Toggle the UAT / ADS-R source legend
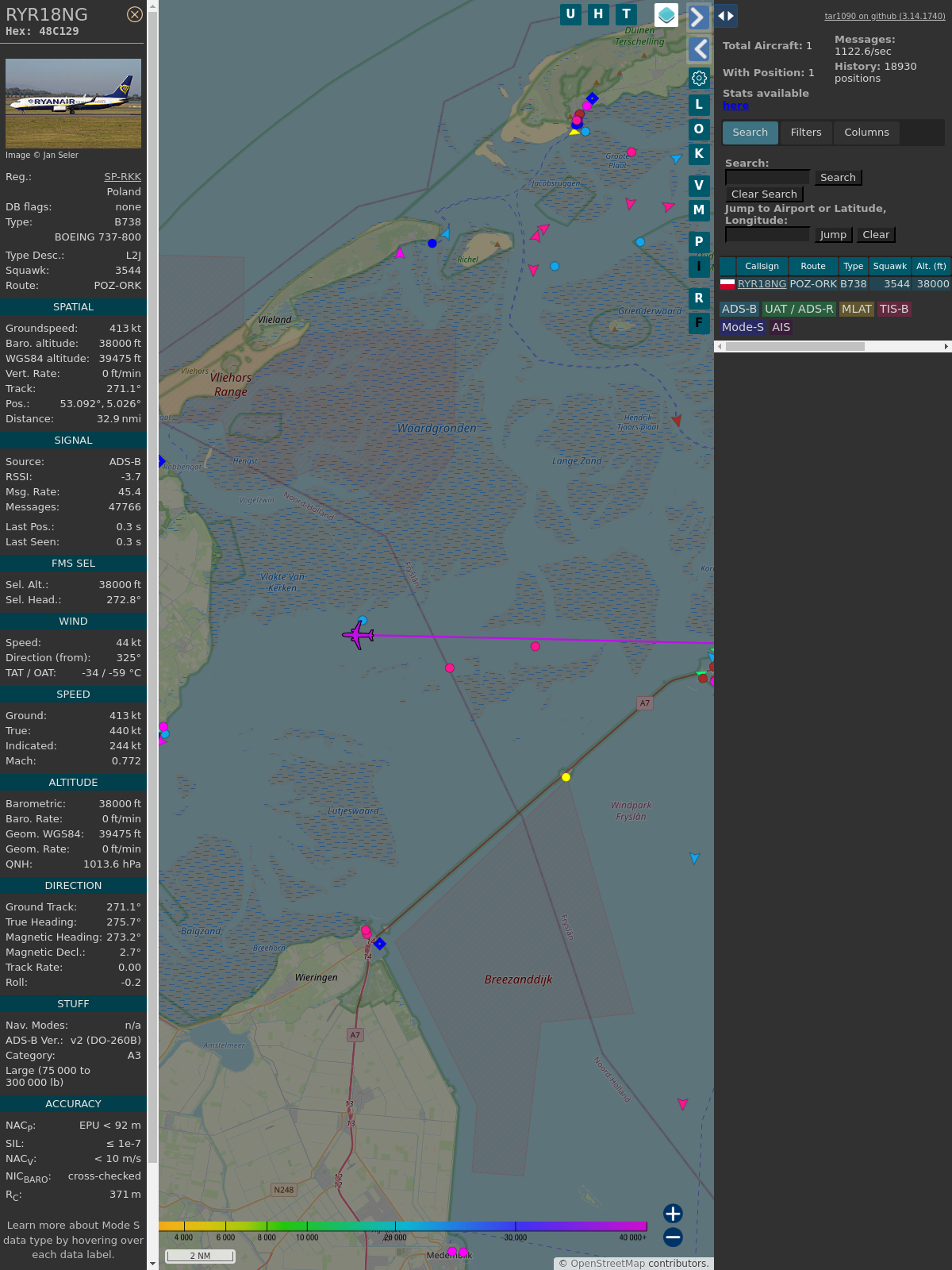The image size is (952, 1270). click(x=799, y=310)
